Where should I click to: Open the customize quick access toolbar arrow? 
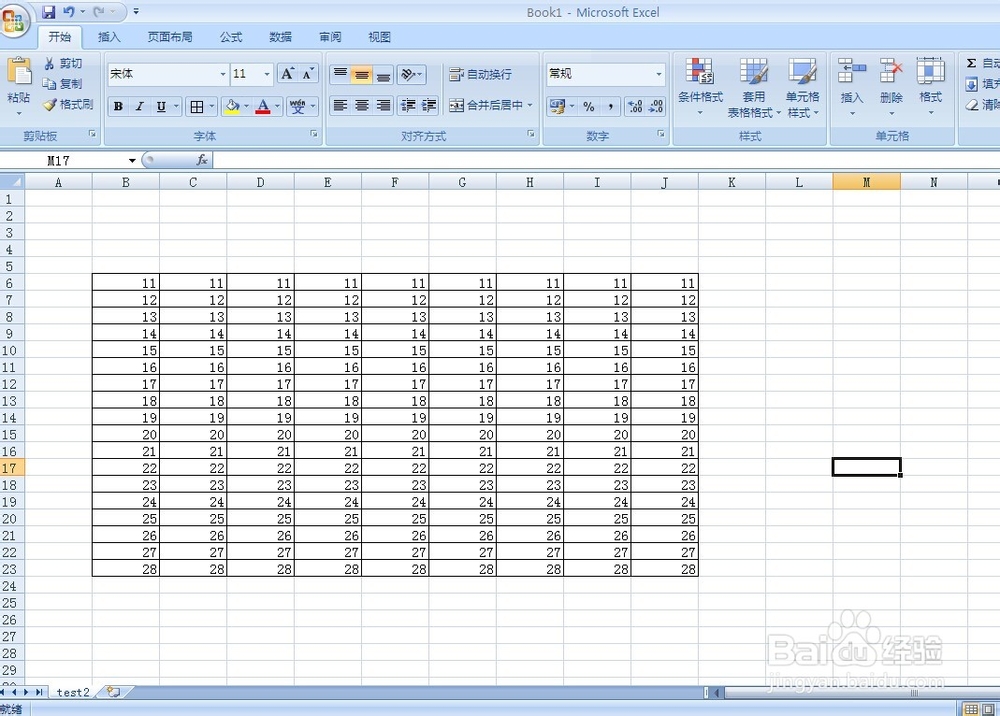tap(136, 11)
